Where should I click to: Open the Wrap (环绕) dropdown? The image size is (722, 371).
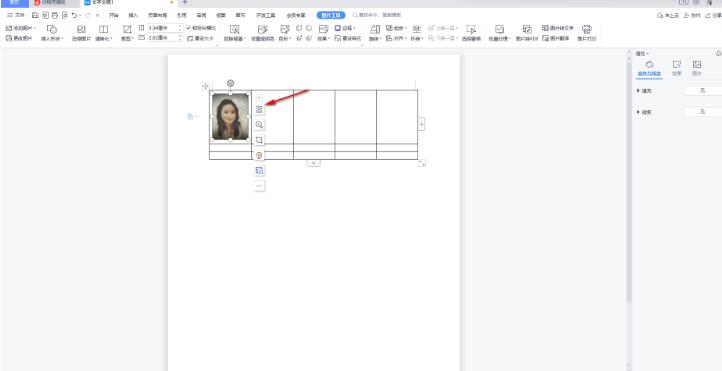417,32
